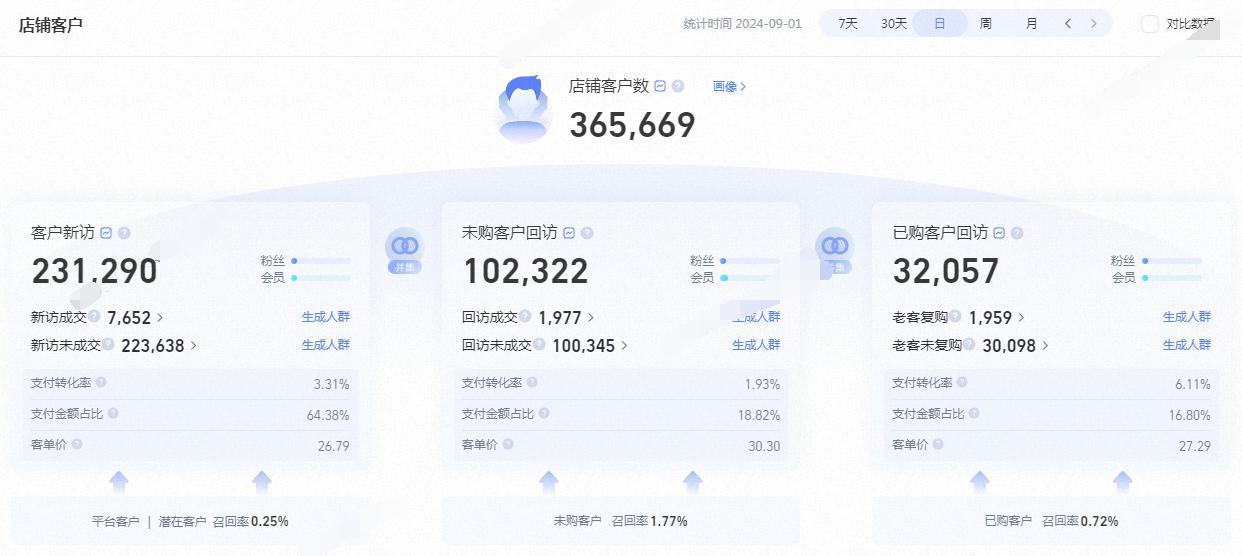This screenshot has width=1242, height=556.
Task: Enable the 对比数据 checkbox
Action: tap(1150, 24)
